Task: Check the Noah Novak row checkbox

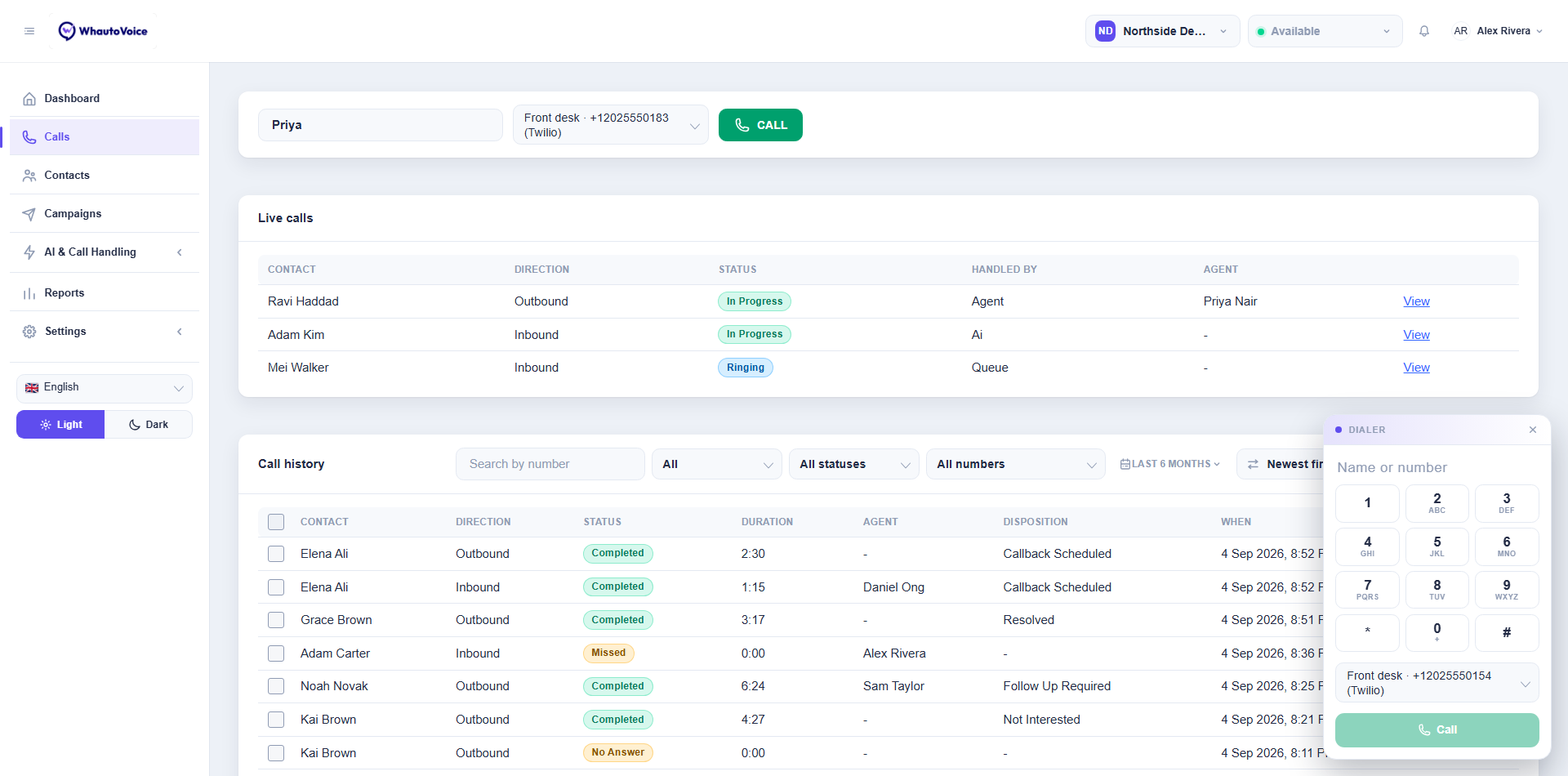Action: pos(276,686)
